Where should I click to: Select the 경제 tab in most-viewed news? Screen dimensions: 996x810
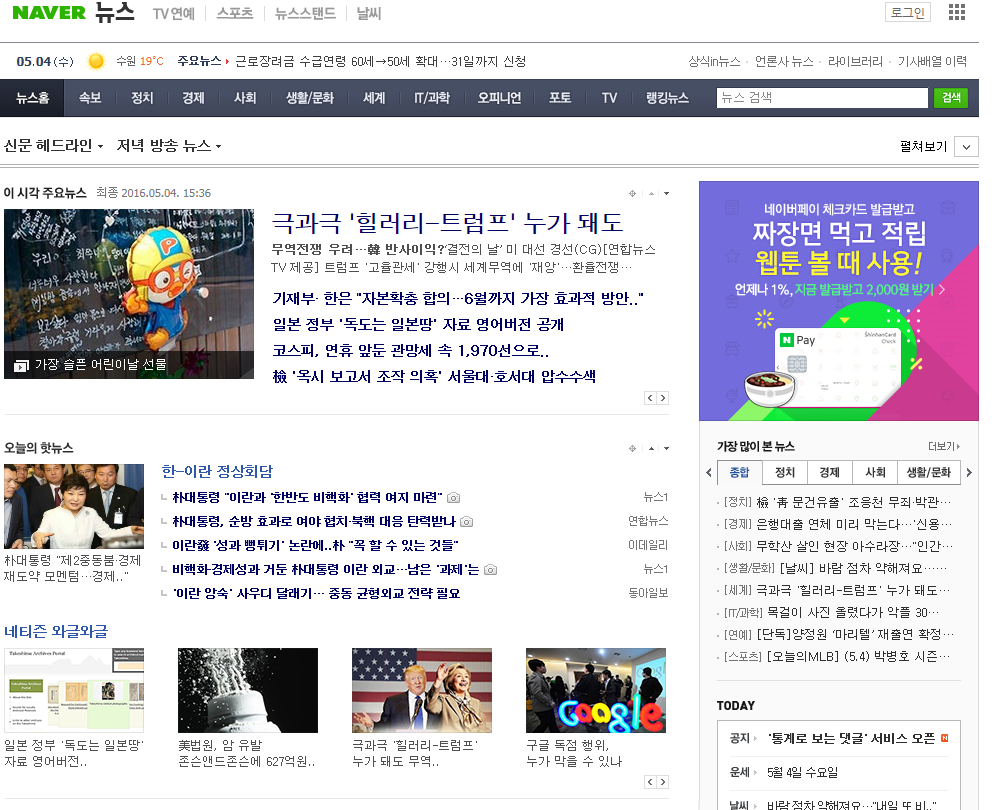pos(830,473)
